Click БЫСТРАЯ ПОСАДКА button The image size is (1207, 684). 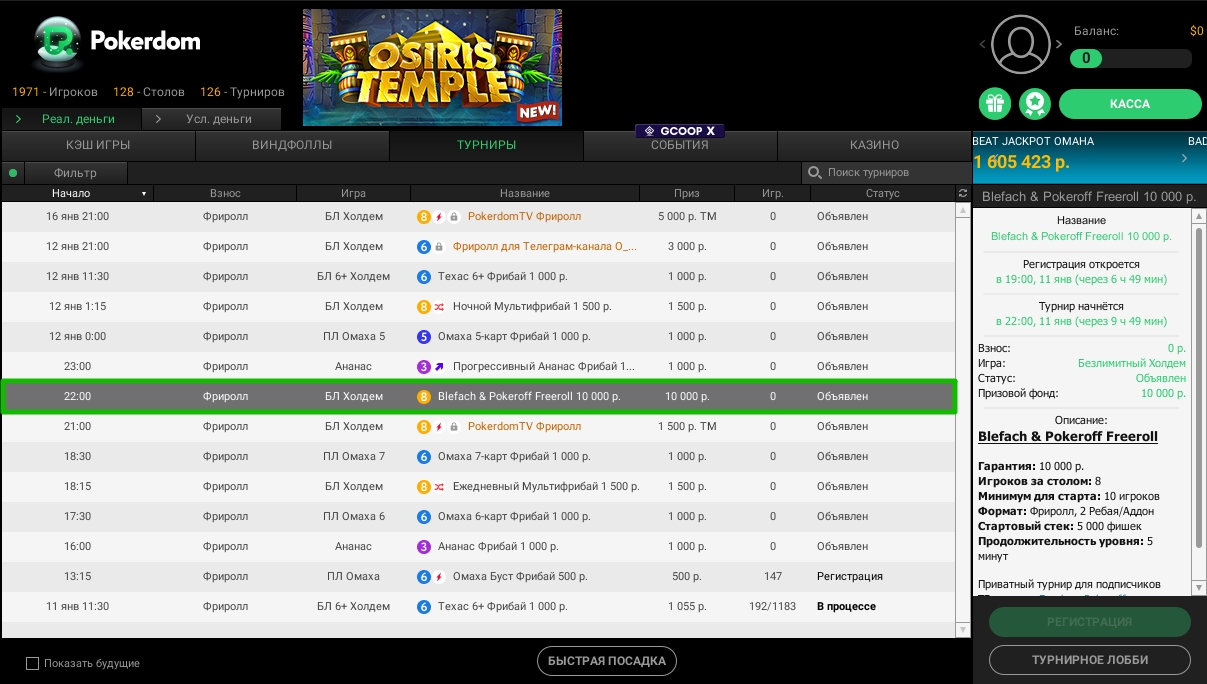(607, 661)
